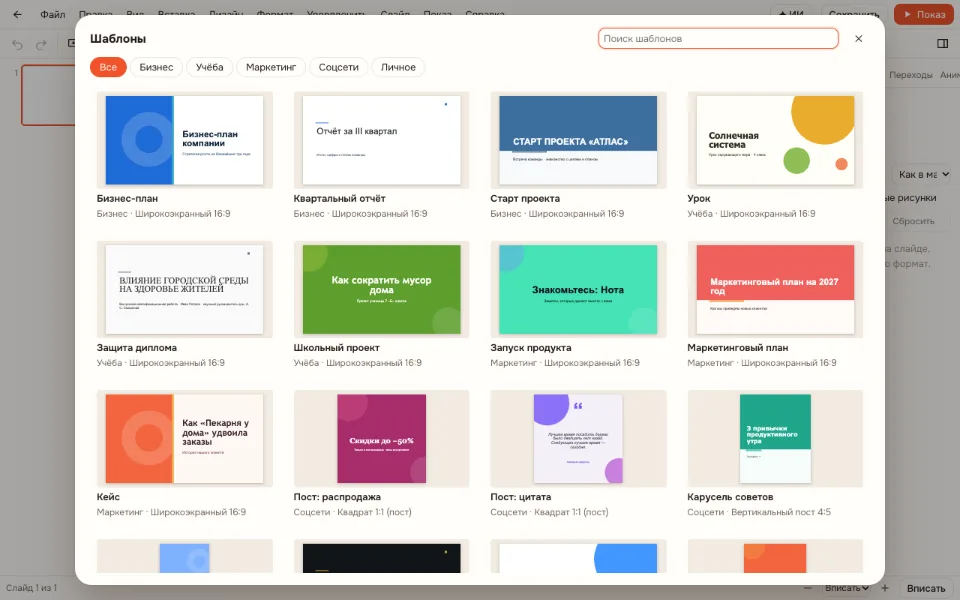The image size is (960, 600).
Task: Open the Файл menu
Action: (x=53, y=14)
